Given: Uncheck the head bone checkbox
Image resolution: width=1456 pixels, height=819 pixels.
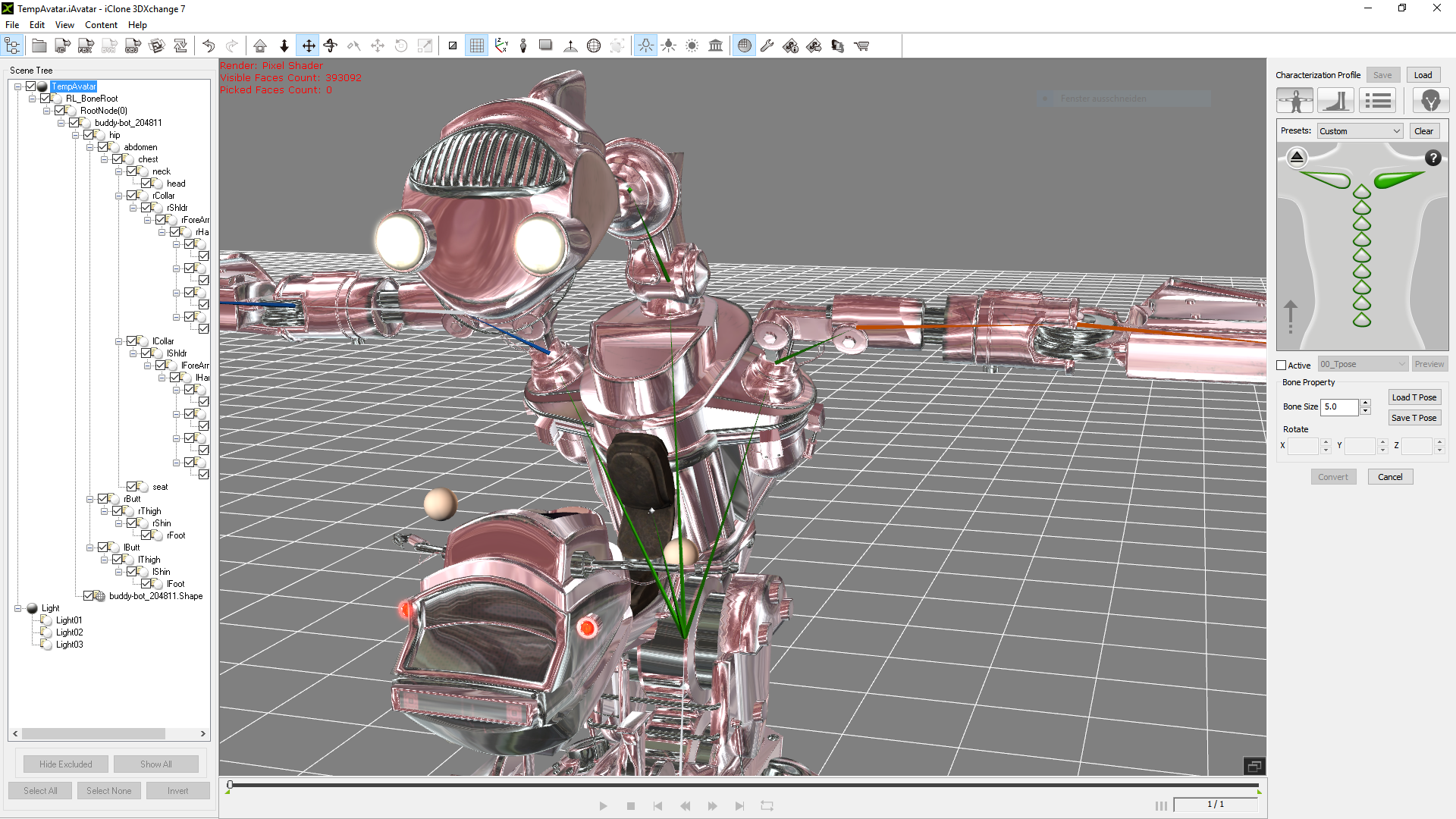Looking at the screenshot, I should pyautogui.click(x=146, y=184).
